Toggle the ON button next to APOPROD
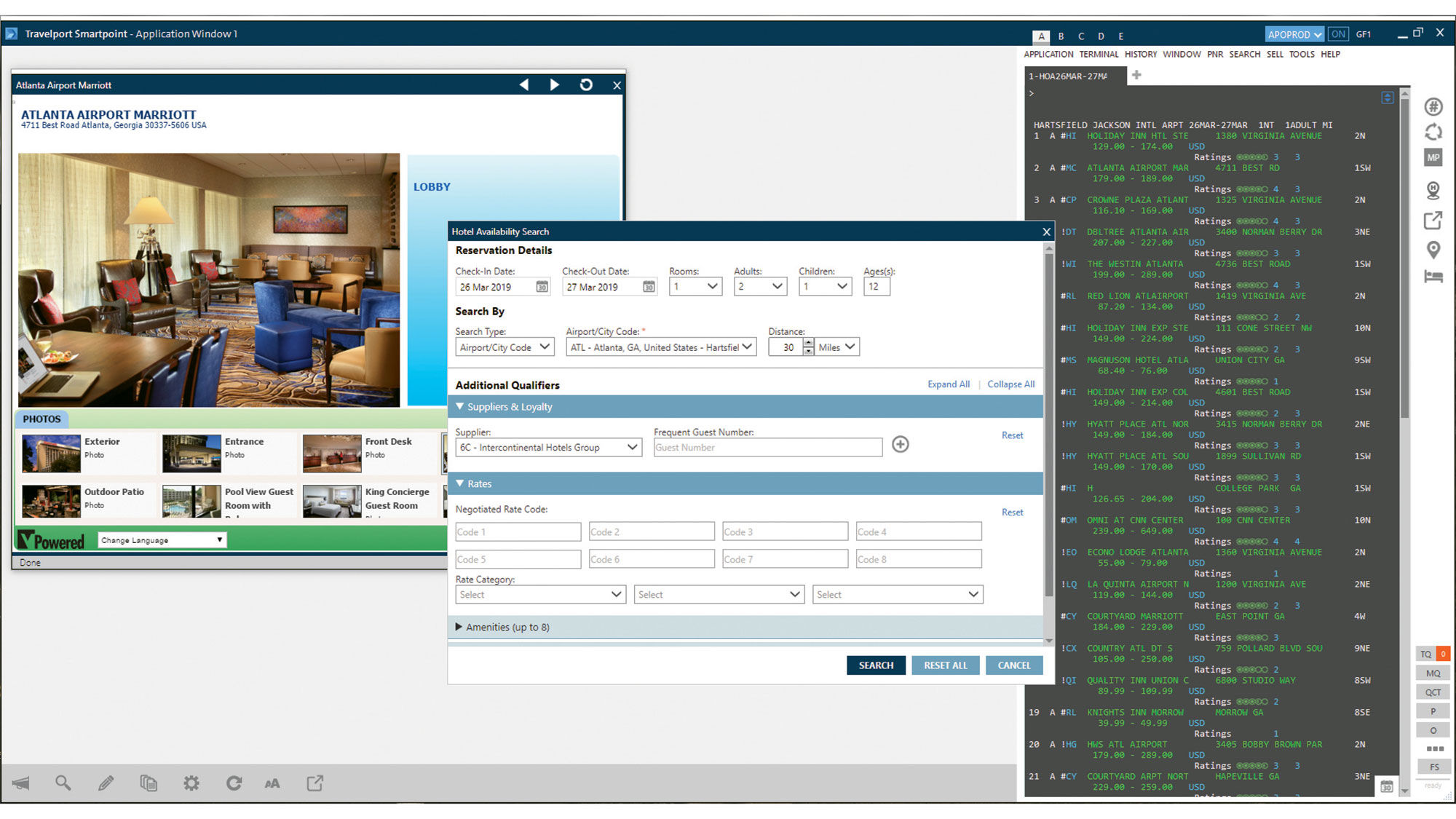This screenshot has width=1456, height=819. click(x=1337, y=34)
